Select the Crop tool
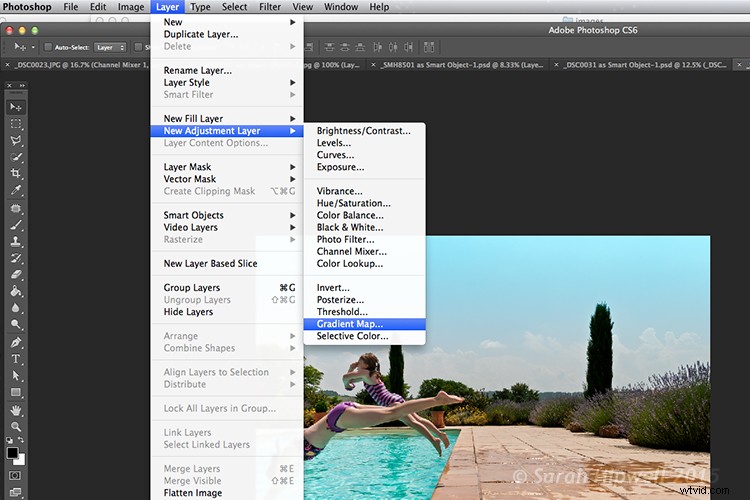 16,173
